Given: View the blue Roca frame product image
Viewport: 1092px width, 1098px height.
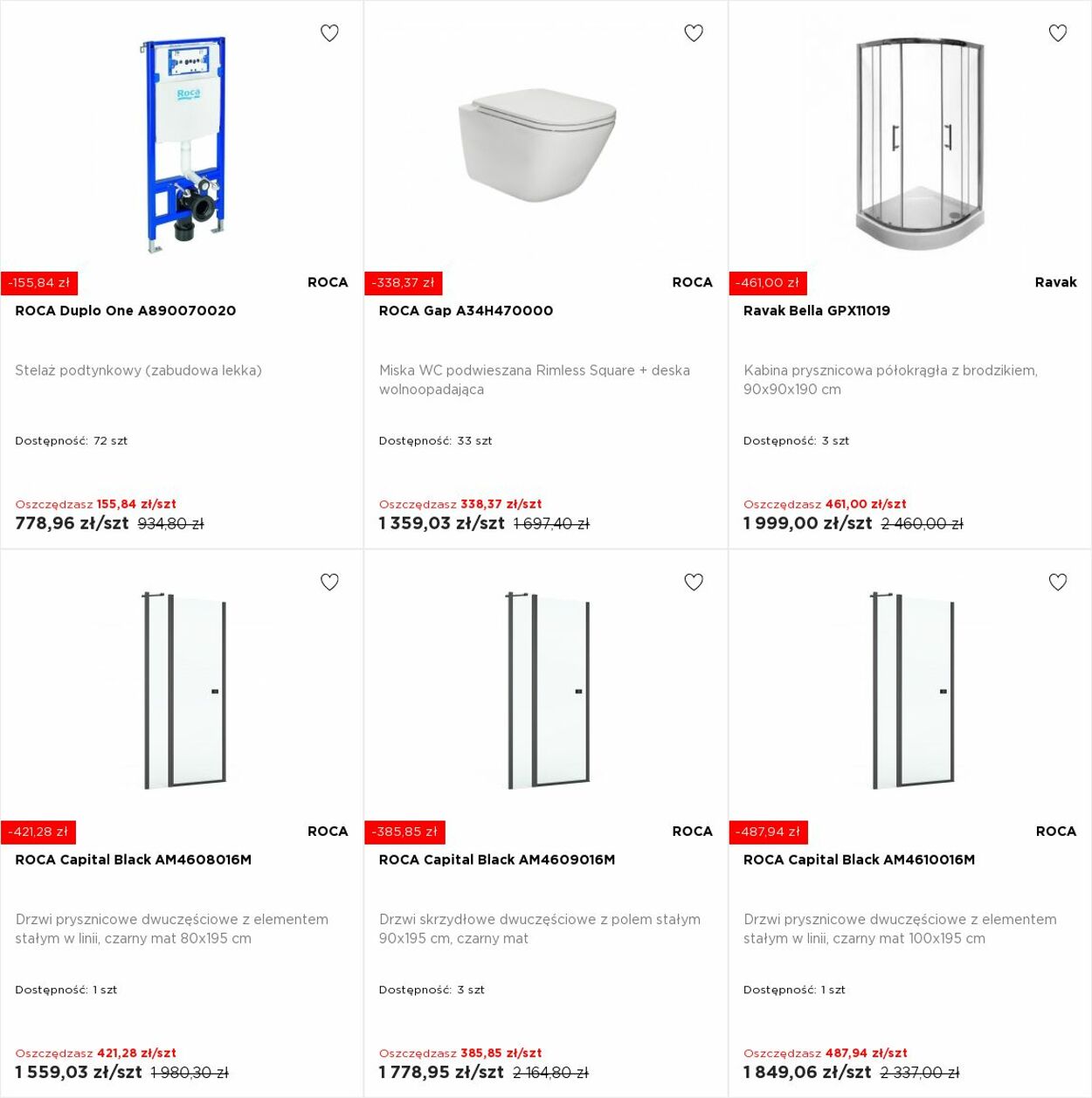Looking at the screenshot, I should pyautogui.click(x=183, y=144).
